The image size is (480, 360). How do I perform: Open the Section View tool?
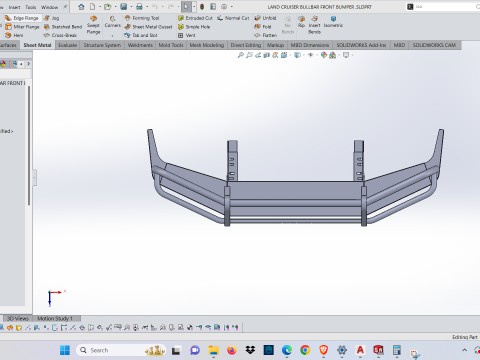pyautogui.click(x=266, y=55)
